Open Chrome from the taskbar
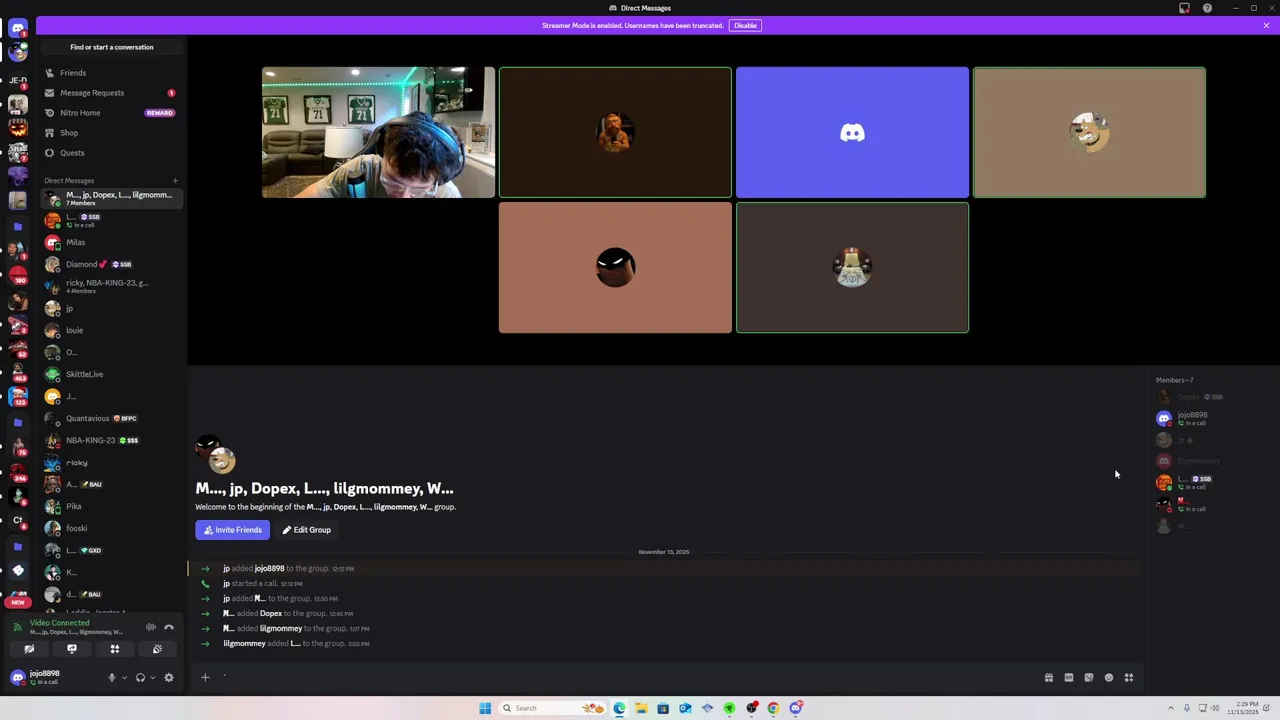1280x720 pixels. tap(773, 708)
